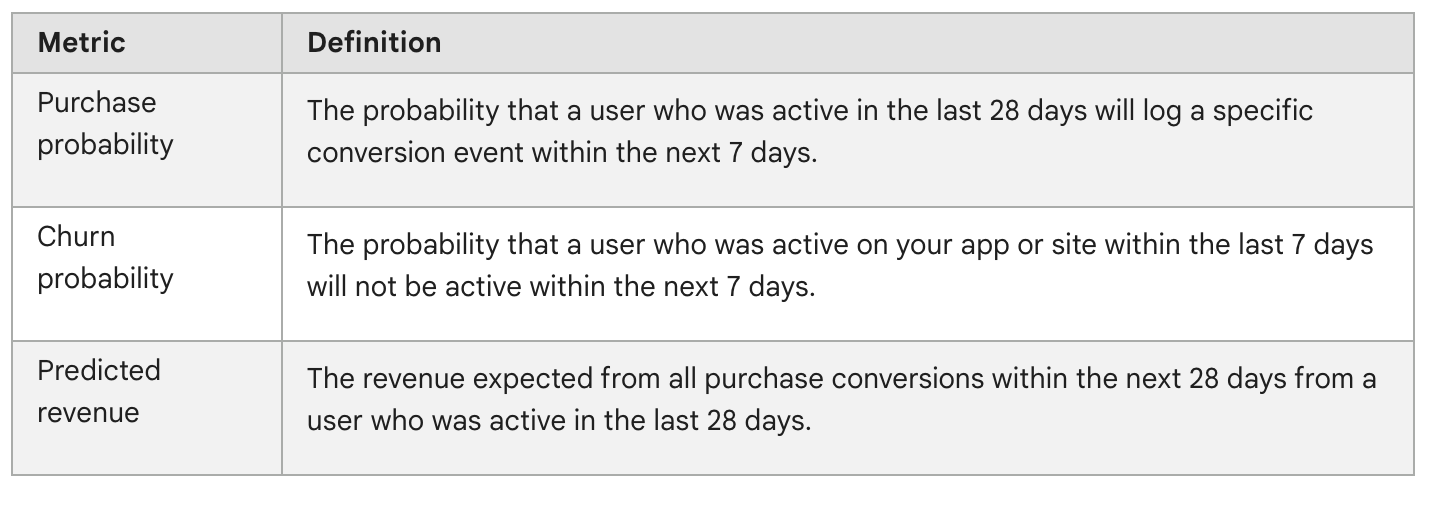Click the word 'Predicted' in third row
Viewport: 1434px width, 508px height.
tap(99, 371)
